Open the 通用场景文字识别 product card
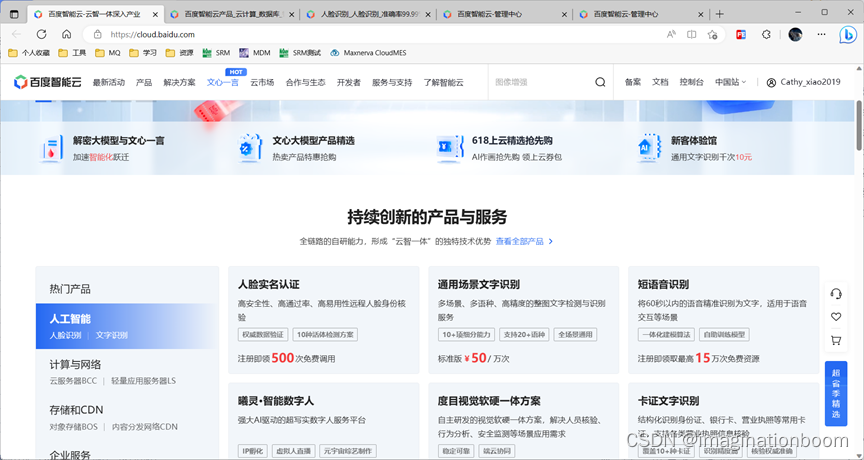Screen dimensions: 864x460 pos(523,320)
